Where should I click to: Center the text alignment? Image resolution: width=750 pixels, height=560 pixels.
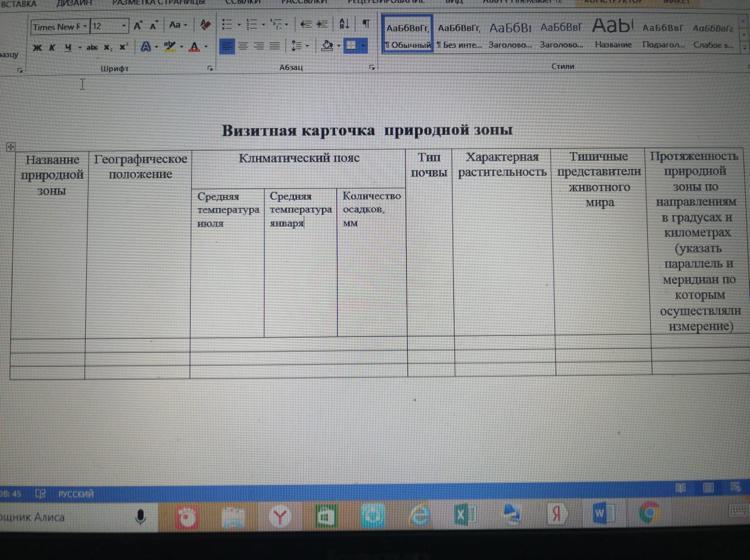(243, 46)
